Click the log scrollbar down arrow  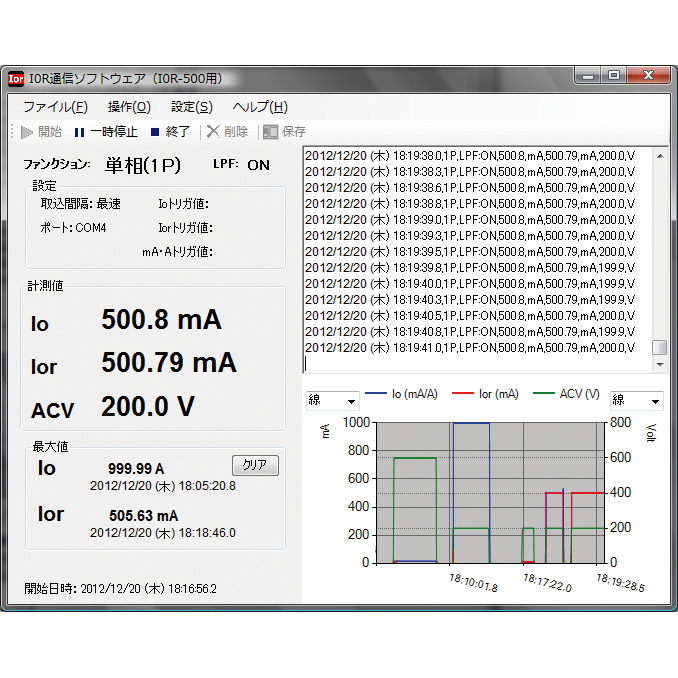(x=659, y=366)
